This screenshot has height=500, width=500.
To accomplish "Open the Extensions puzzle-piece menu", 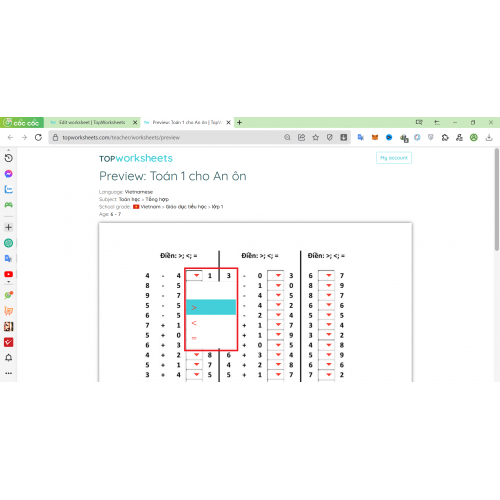I will [445, 137].
